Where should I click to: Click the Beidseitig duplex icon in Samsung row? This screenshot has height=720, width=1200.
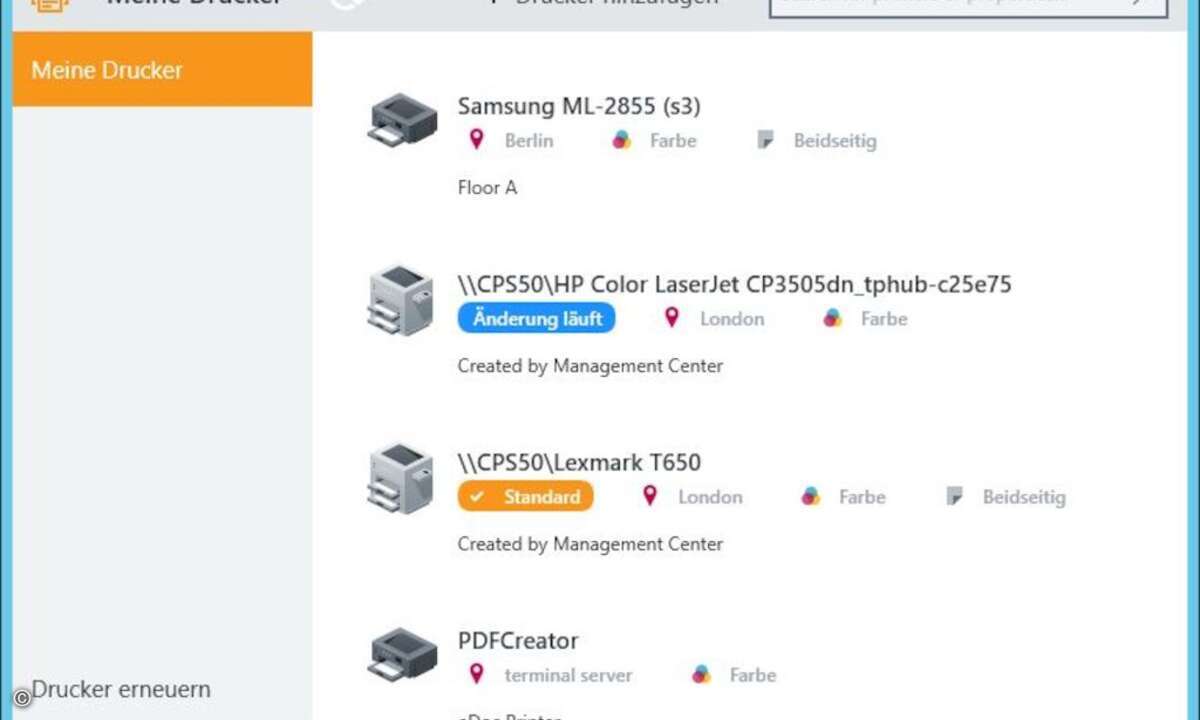tap(765, 140)
